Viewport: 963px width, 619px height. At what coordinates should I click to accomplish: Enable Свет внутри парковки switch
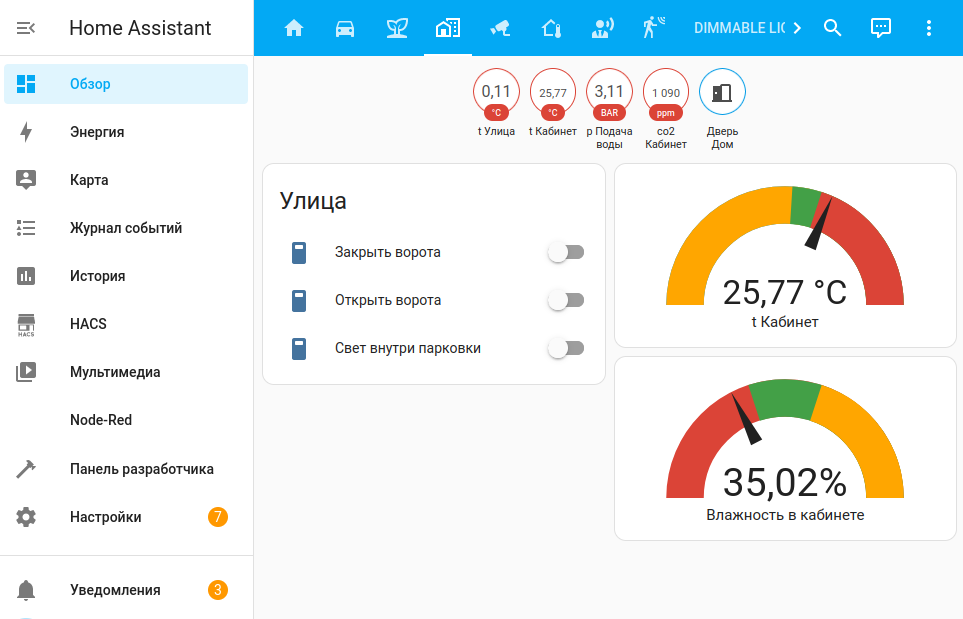pos(565,348)
